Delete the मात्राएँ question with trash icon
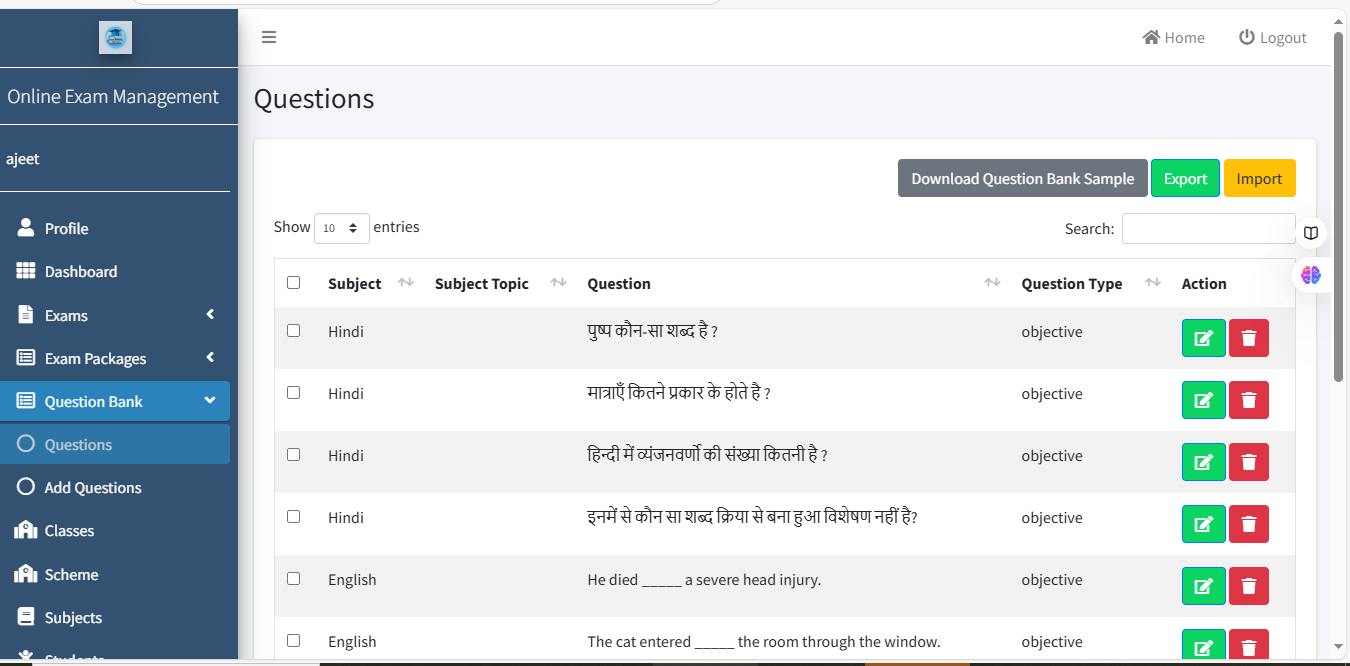 tap(1248, 400)
